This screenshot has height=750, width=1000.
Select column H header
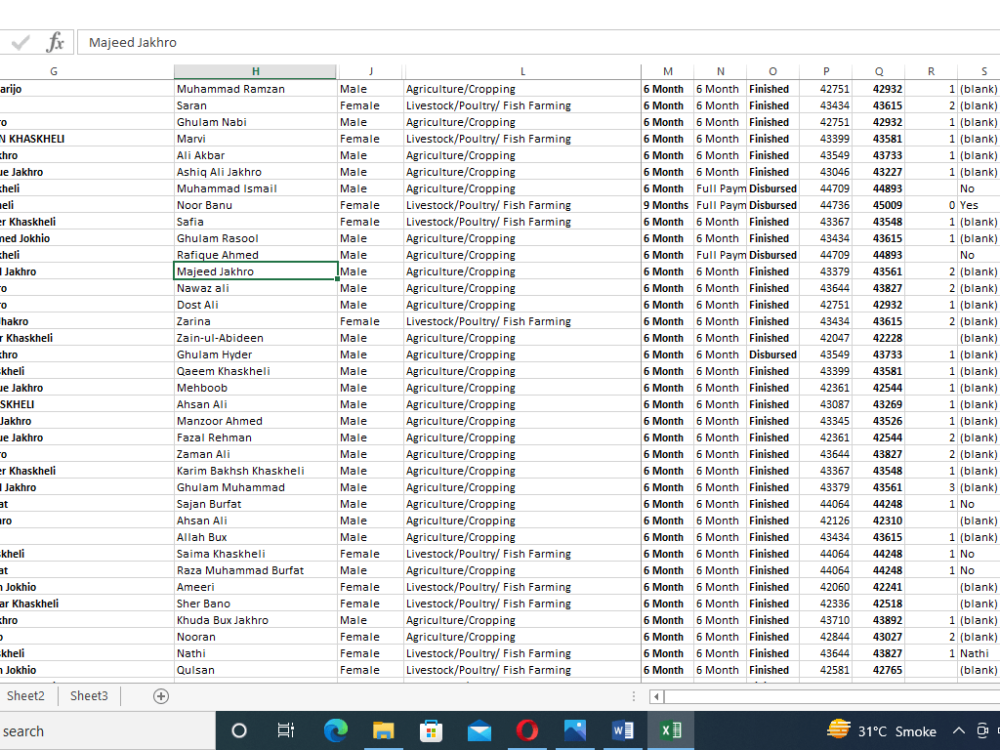(x=255, y=71)
